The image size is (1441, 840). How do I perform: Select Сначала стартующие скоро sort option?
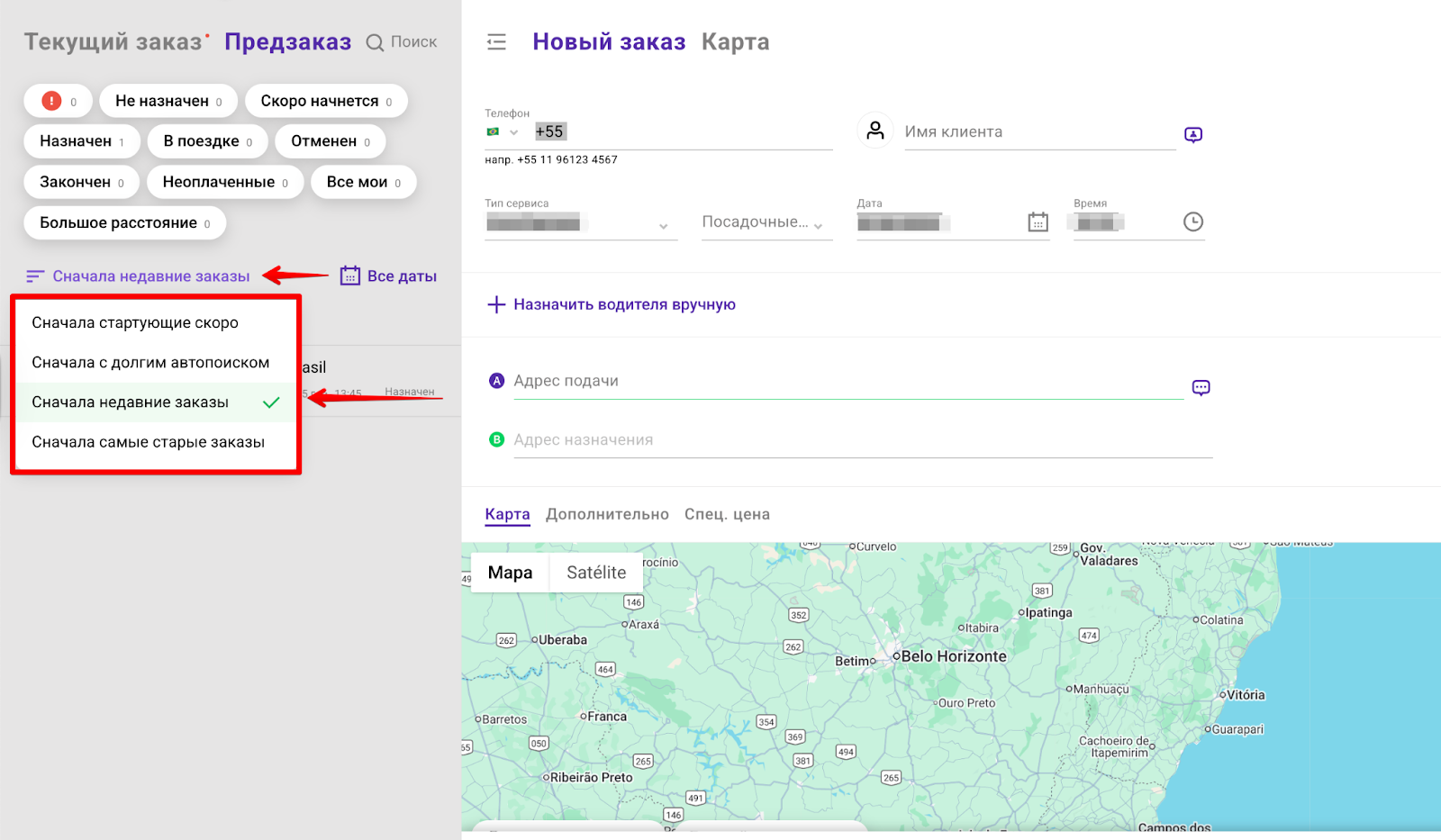pyautogui.click(x=135, y=323)
